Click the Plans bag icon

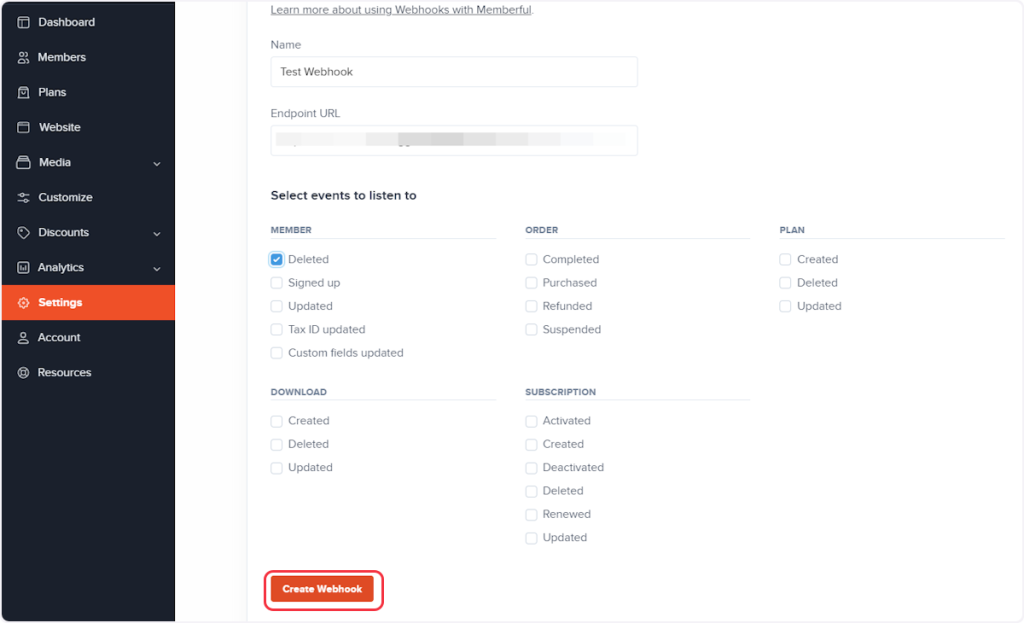tap(24, 92)
